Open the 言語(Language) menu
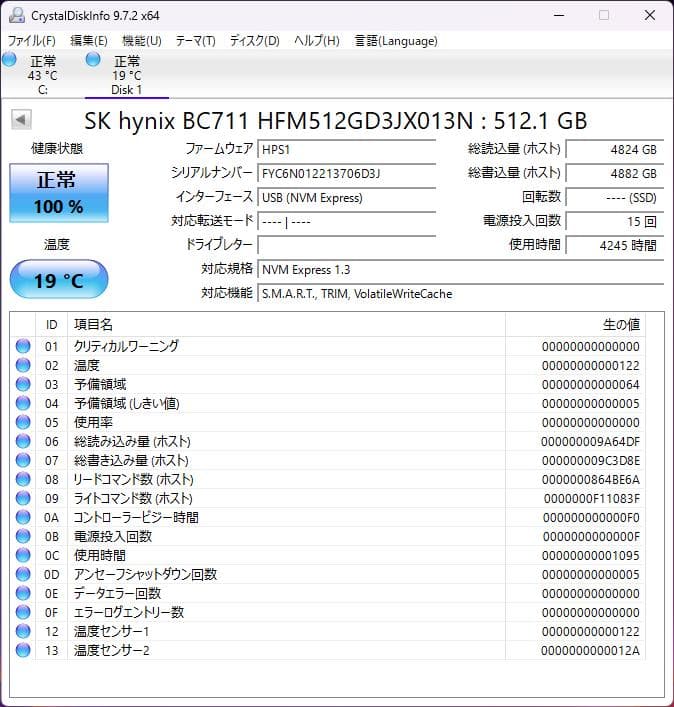The height and width of the screenshot is (707, 674). pos(396,41)
